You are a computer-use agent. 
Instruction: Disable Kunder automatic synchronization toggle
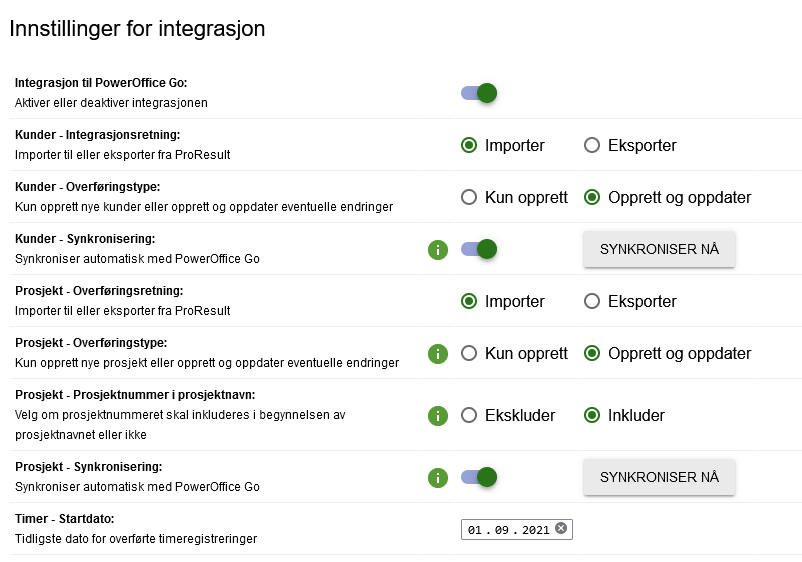point(479,249)
